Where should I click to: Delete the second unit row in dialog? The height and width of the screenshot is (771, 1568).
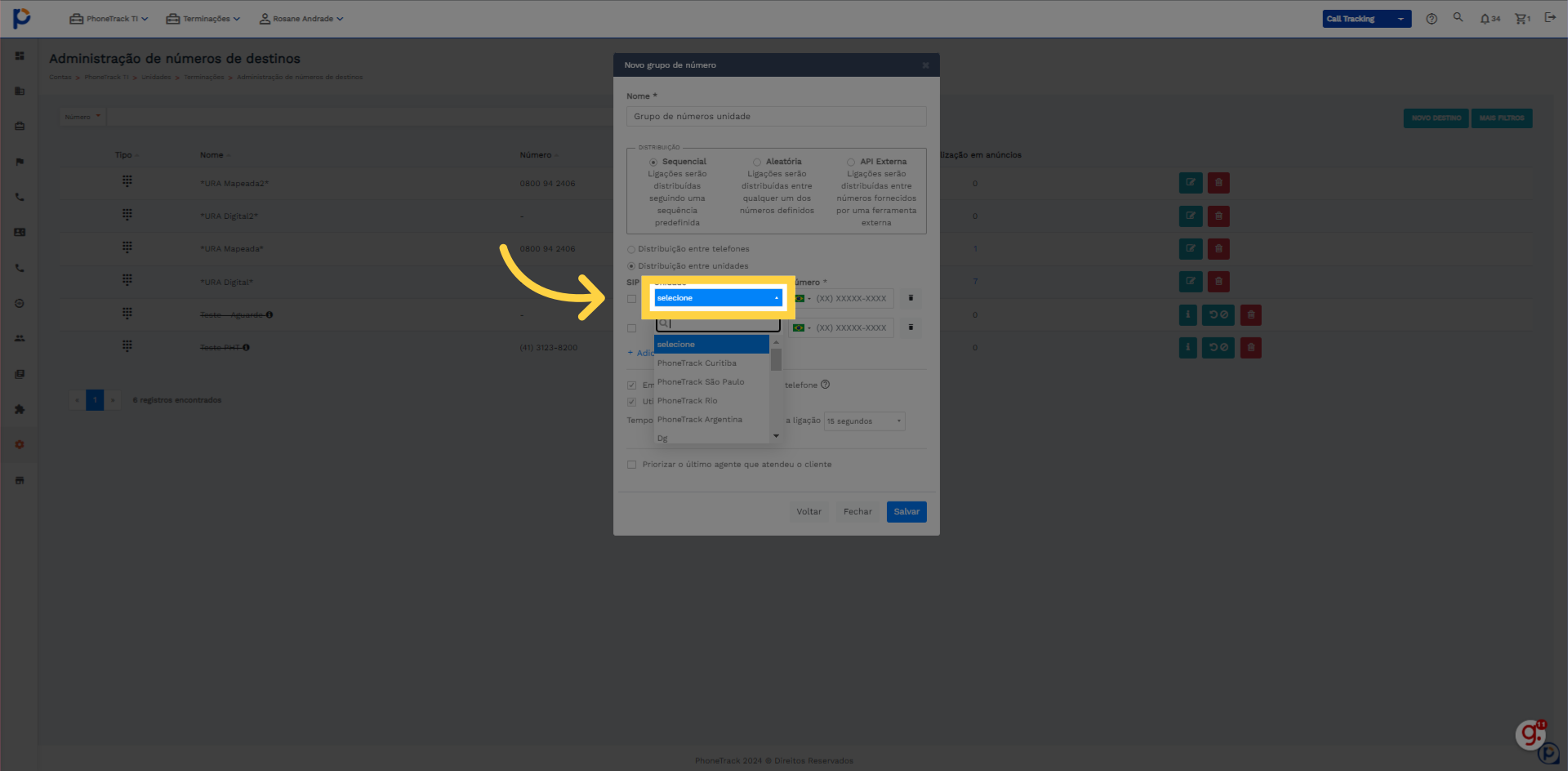coord(911,328)
